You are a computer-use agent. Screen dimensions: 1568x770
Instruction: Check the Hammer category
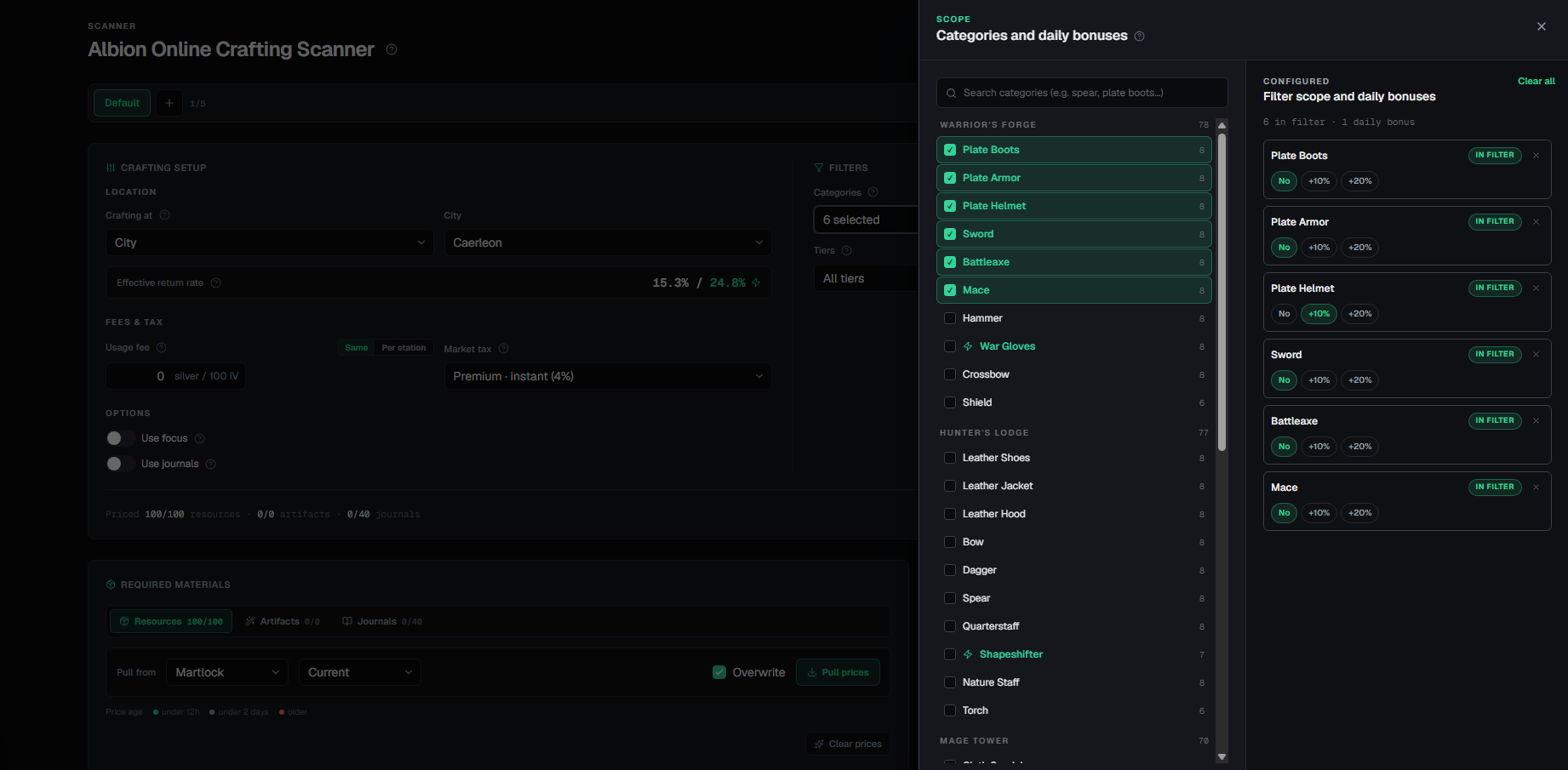click(950, 318)
